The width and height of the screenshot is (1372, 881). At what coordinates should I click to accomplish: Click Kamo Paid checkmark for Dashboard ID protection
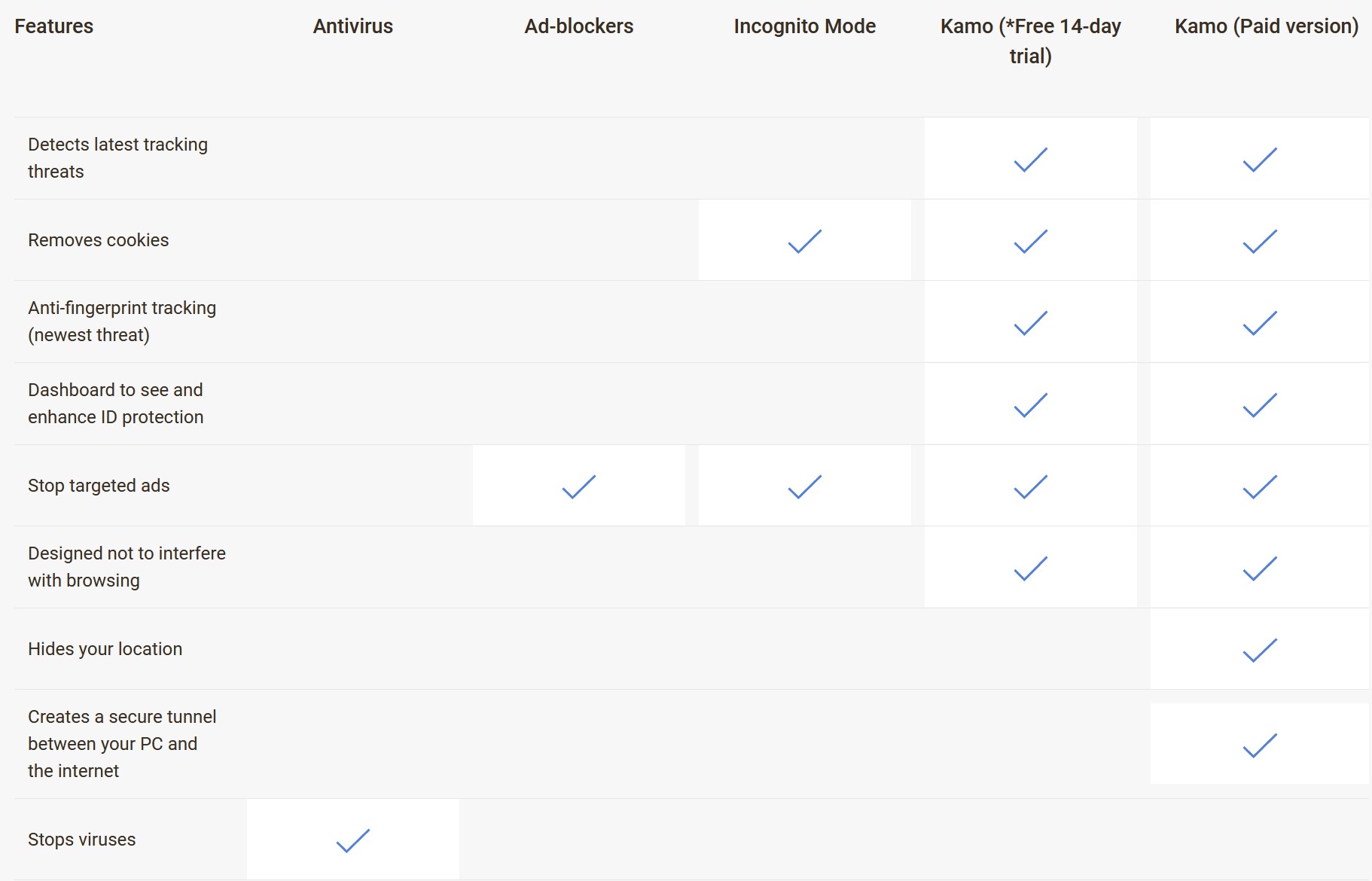(1259, 404)
